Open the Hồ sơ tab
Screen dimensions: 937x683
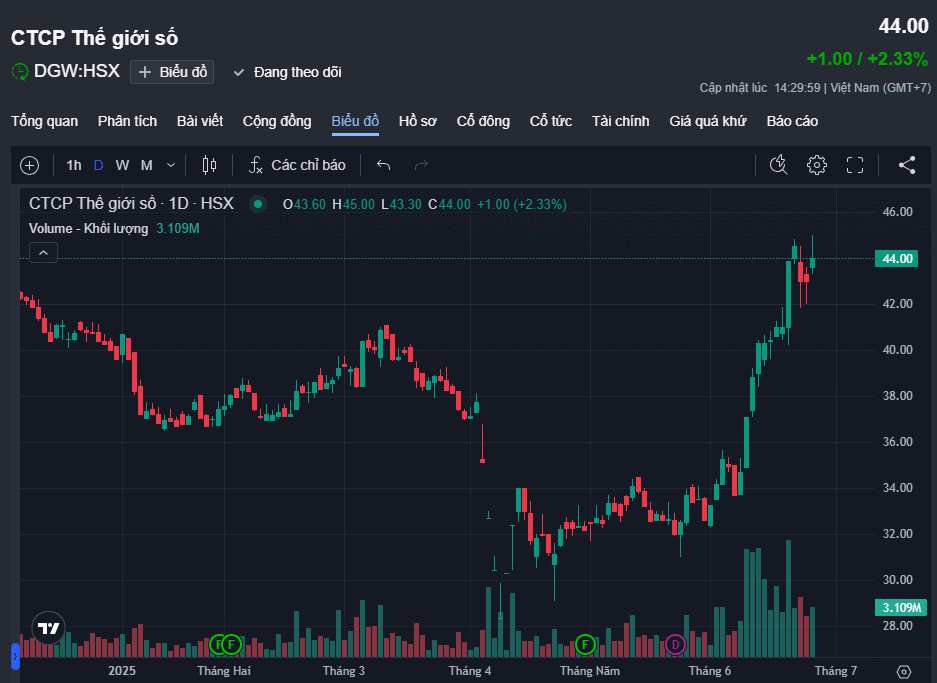coord(418,121)
